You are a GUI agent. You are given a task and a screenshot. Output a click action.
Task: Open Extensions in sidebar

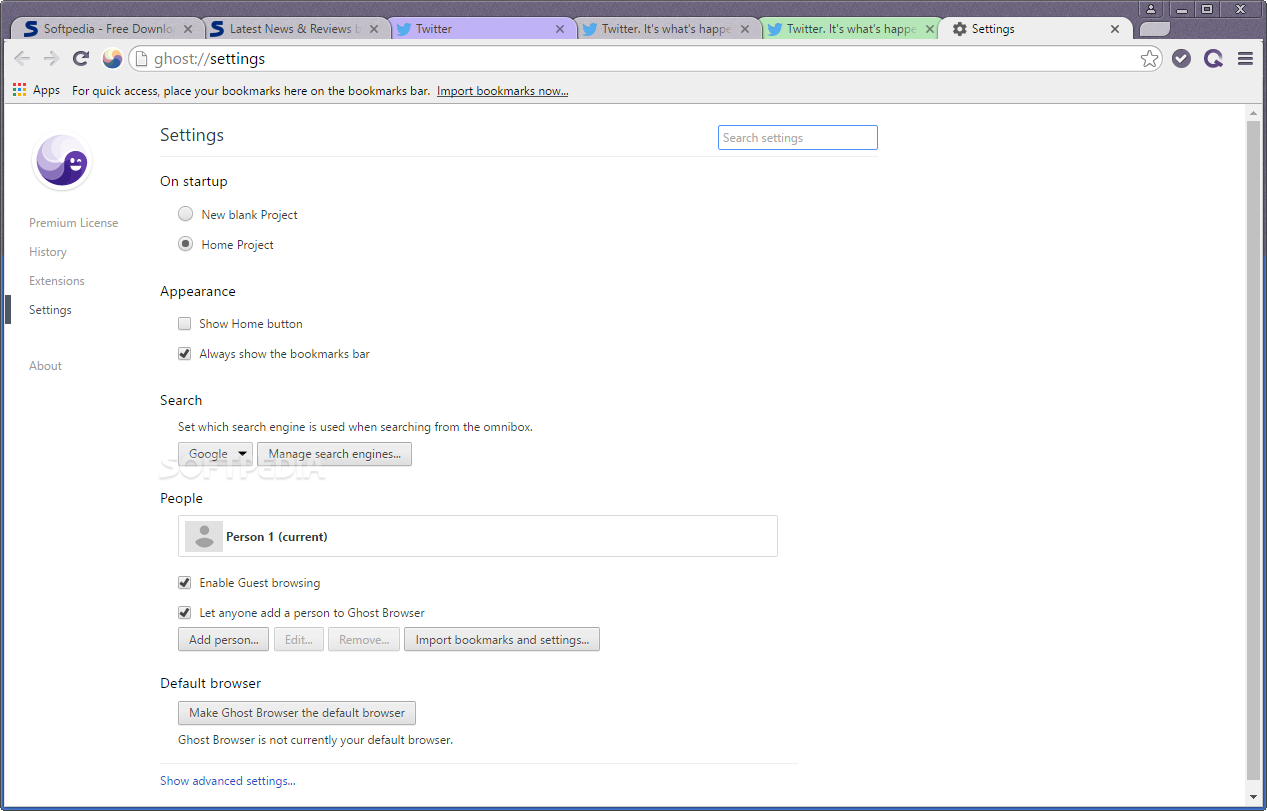pyautogui.click(x=57, y=281)
